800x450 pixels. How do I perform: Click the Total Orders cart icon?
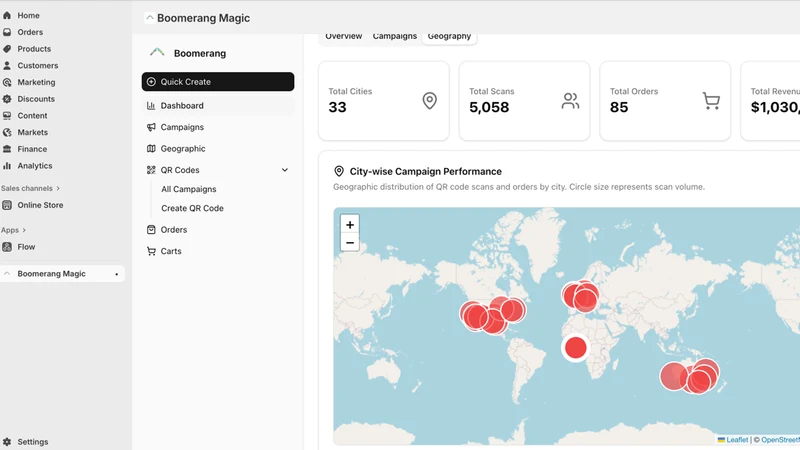point(711,101)
